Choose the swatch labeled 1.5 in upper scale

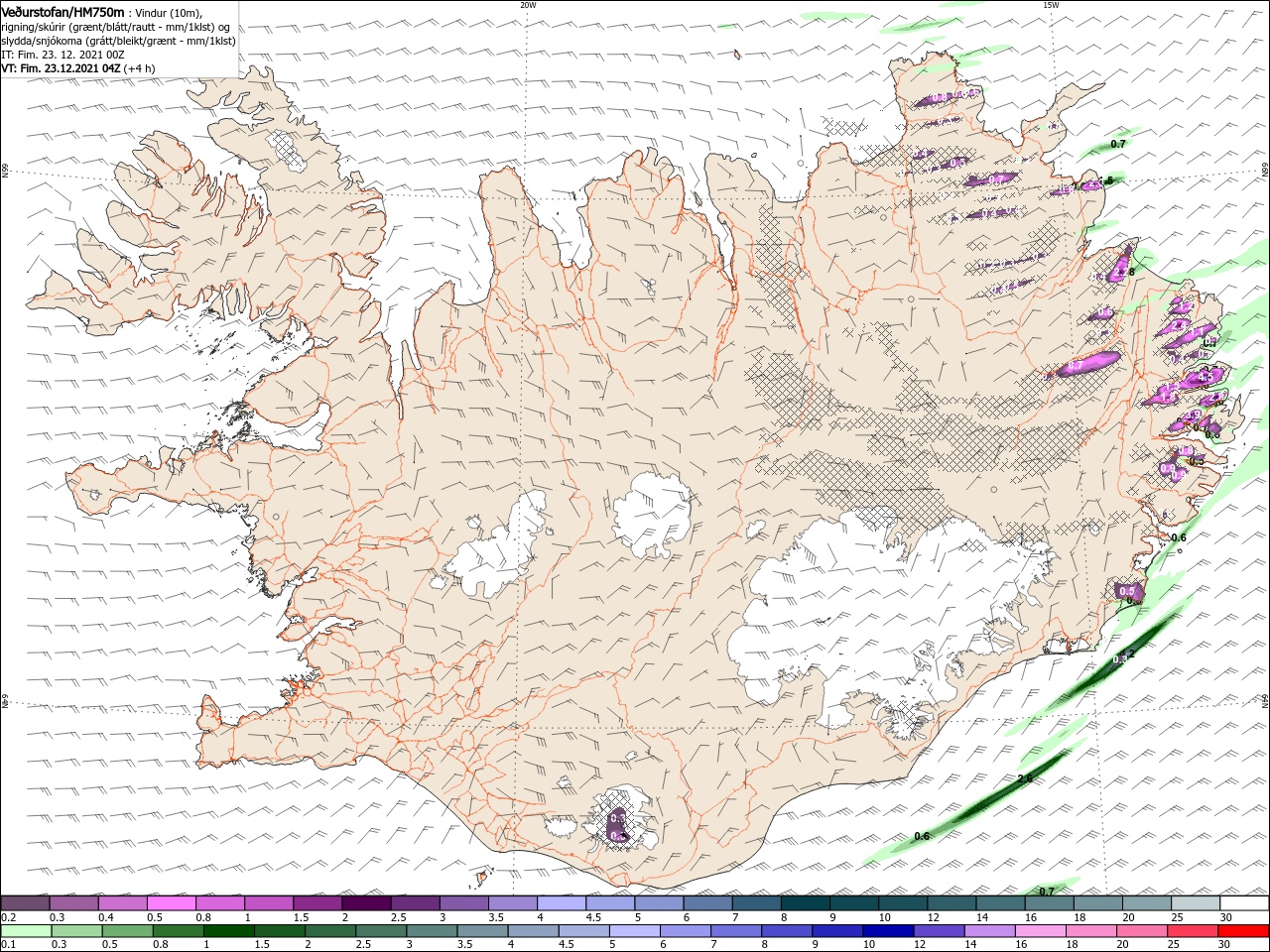[x=317, y=903]
